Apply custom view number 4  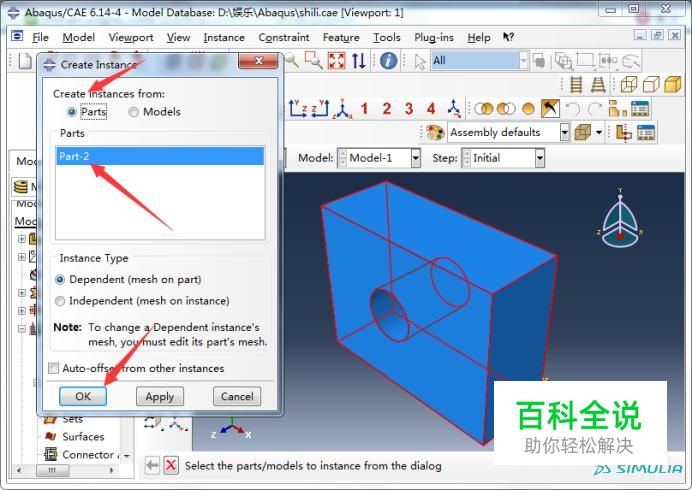pos(431,109)
